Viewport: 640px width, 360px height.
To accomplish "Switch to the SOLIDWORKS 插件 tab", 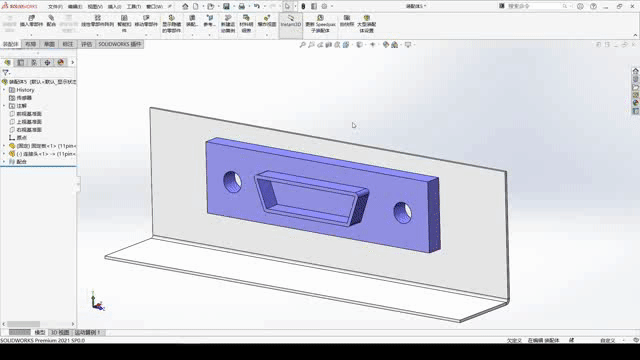I will coord(120,44).
